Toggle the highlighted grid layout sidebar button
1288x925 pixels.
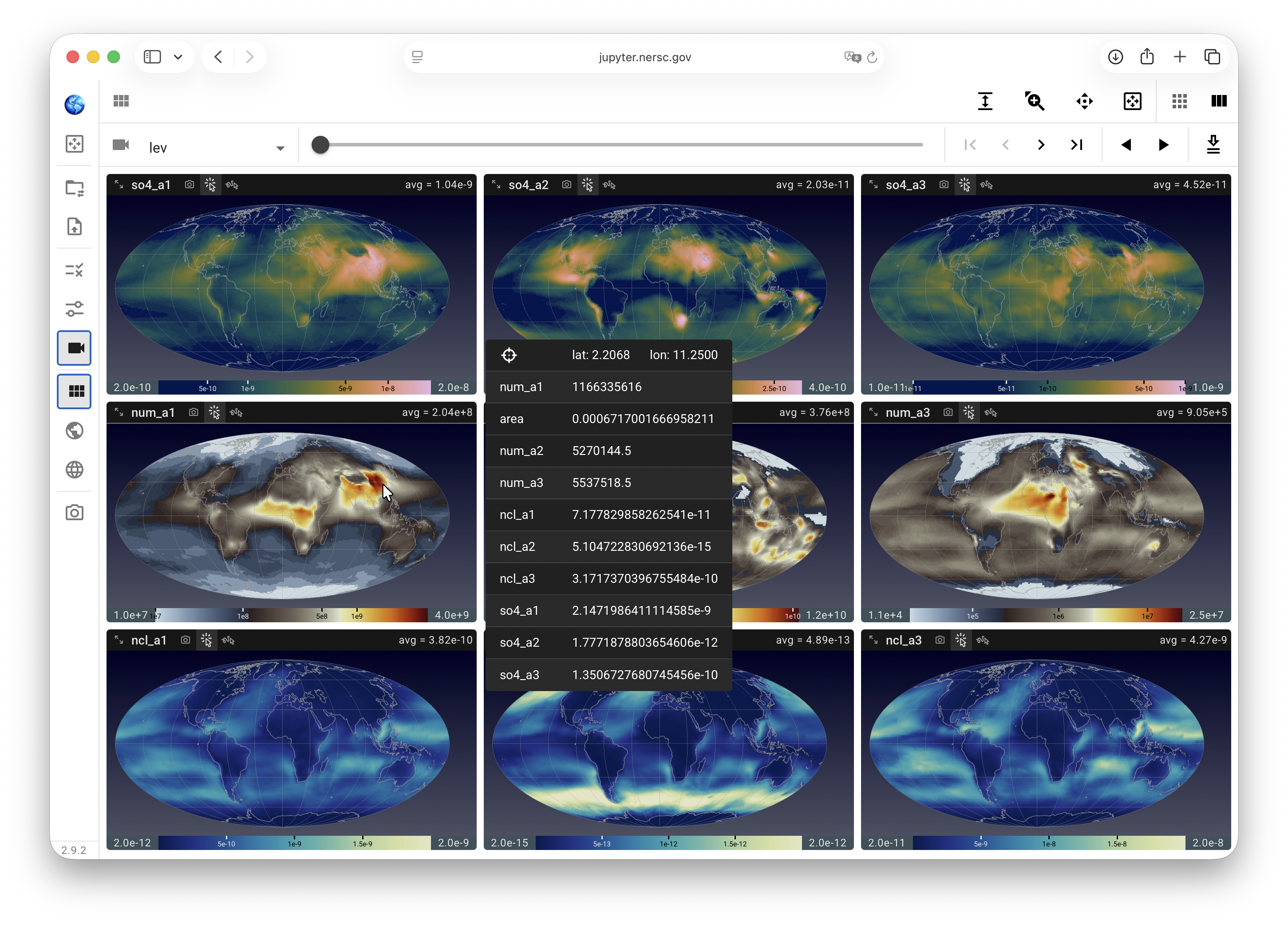tap(75, 391)
